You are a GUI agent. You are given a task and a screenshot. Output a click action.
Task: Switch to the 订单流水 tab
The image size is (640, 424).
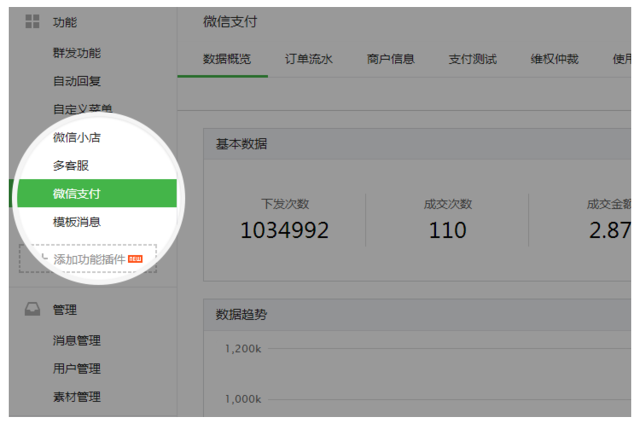click(x=309, y=60)
